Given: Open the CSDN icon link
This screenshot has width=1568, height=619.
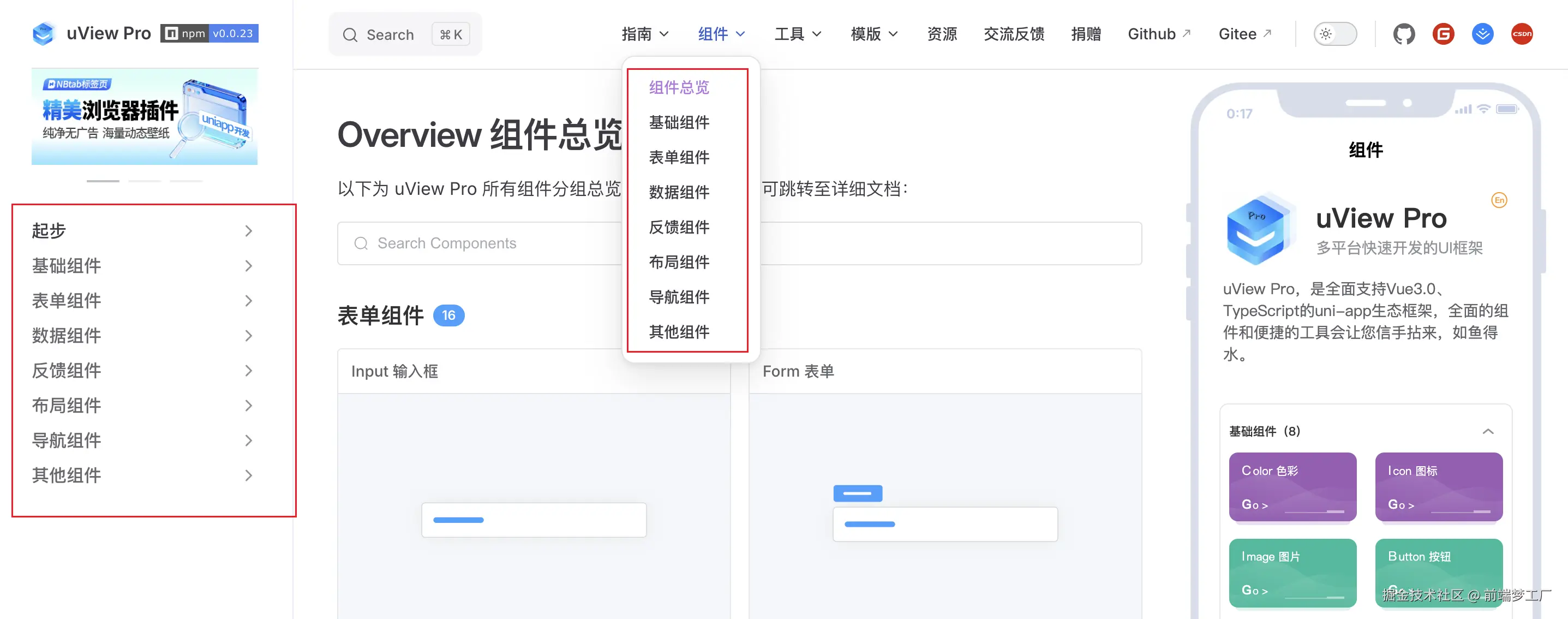Looking at the screenshot, I should coord(1522,34).
